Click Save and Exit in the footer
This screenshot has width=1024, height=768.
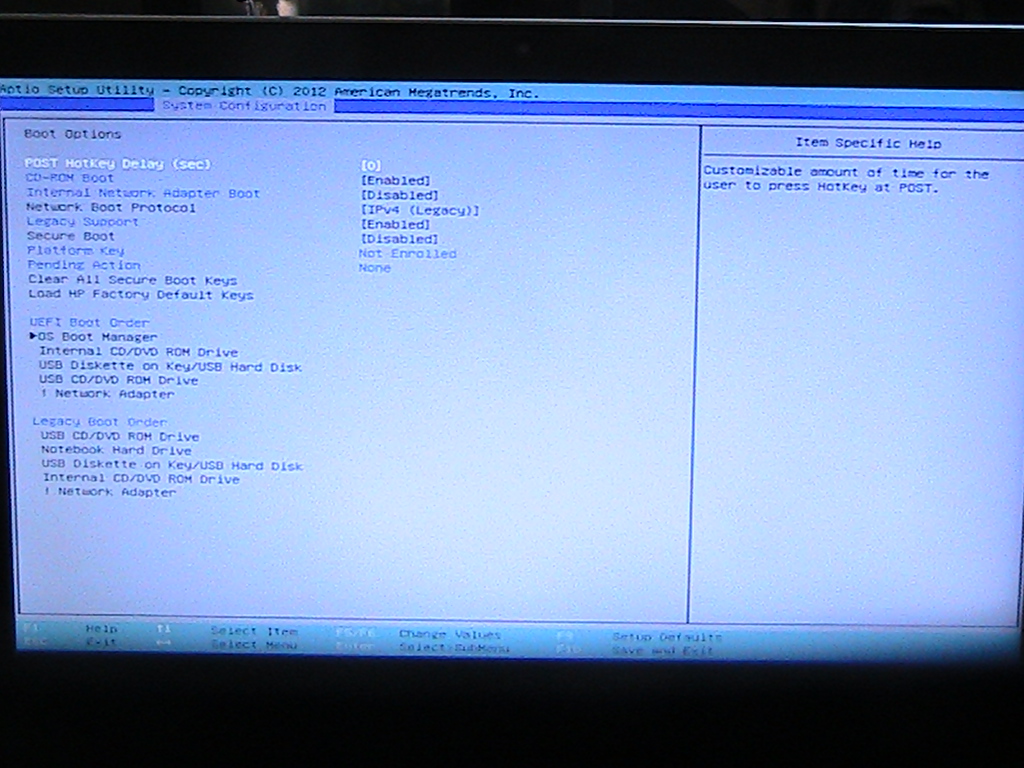[662, 651]
